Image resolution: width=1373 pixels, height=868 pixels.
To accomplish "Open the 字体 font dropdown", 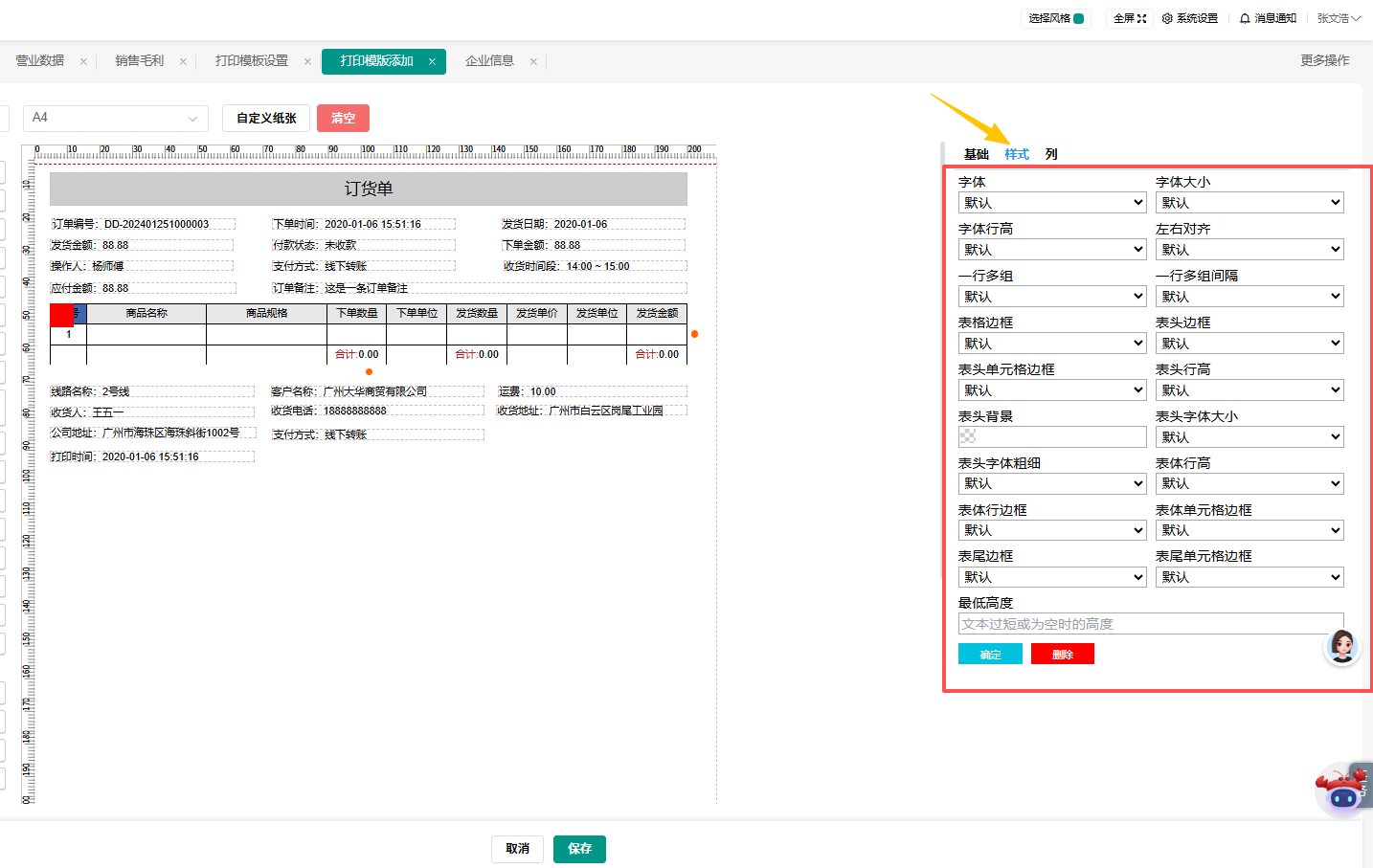I will pos(1052,203).
